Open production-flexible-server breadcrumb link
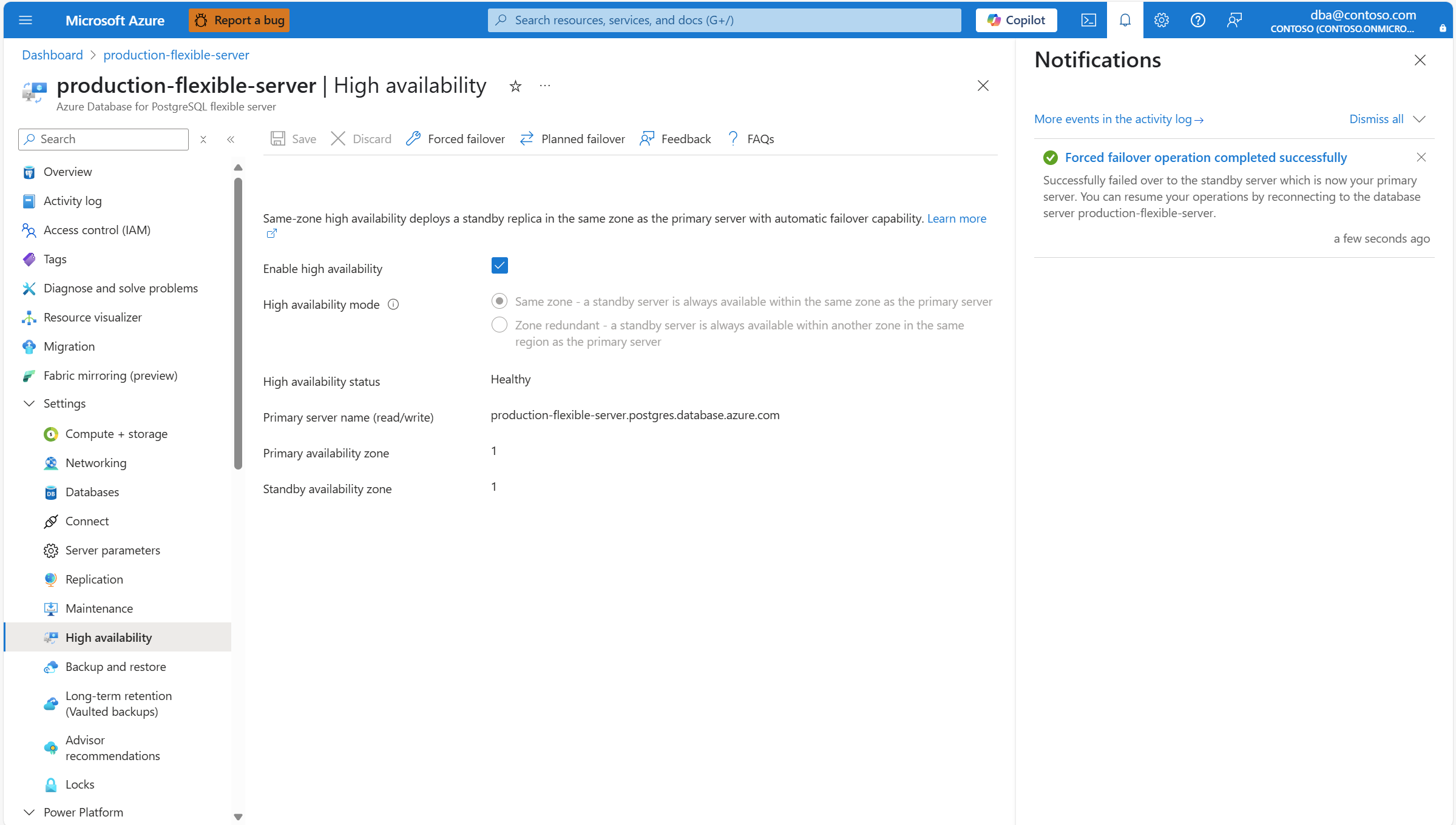Image resolution: width=1456 pixels, height=825 pixels. click(176, 55)
